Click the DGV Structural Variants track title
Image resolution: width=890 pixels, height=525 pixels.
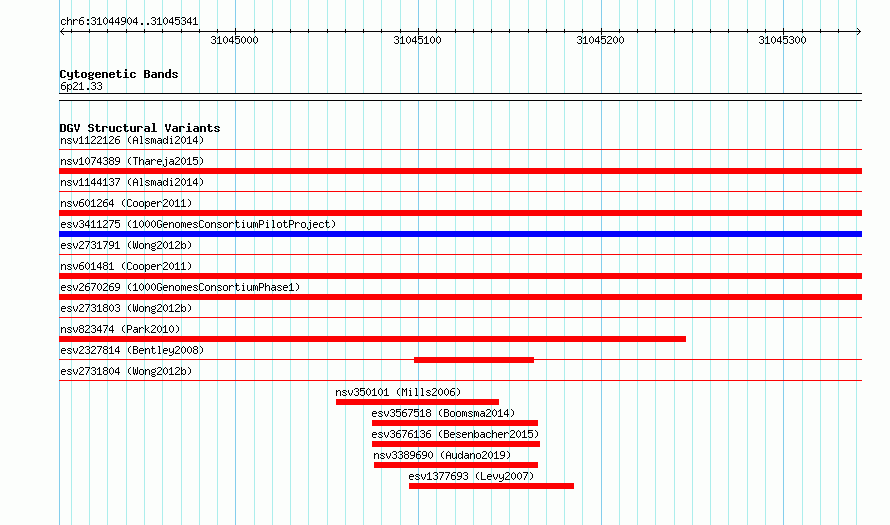[140, 128]
